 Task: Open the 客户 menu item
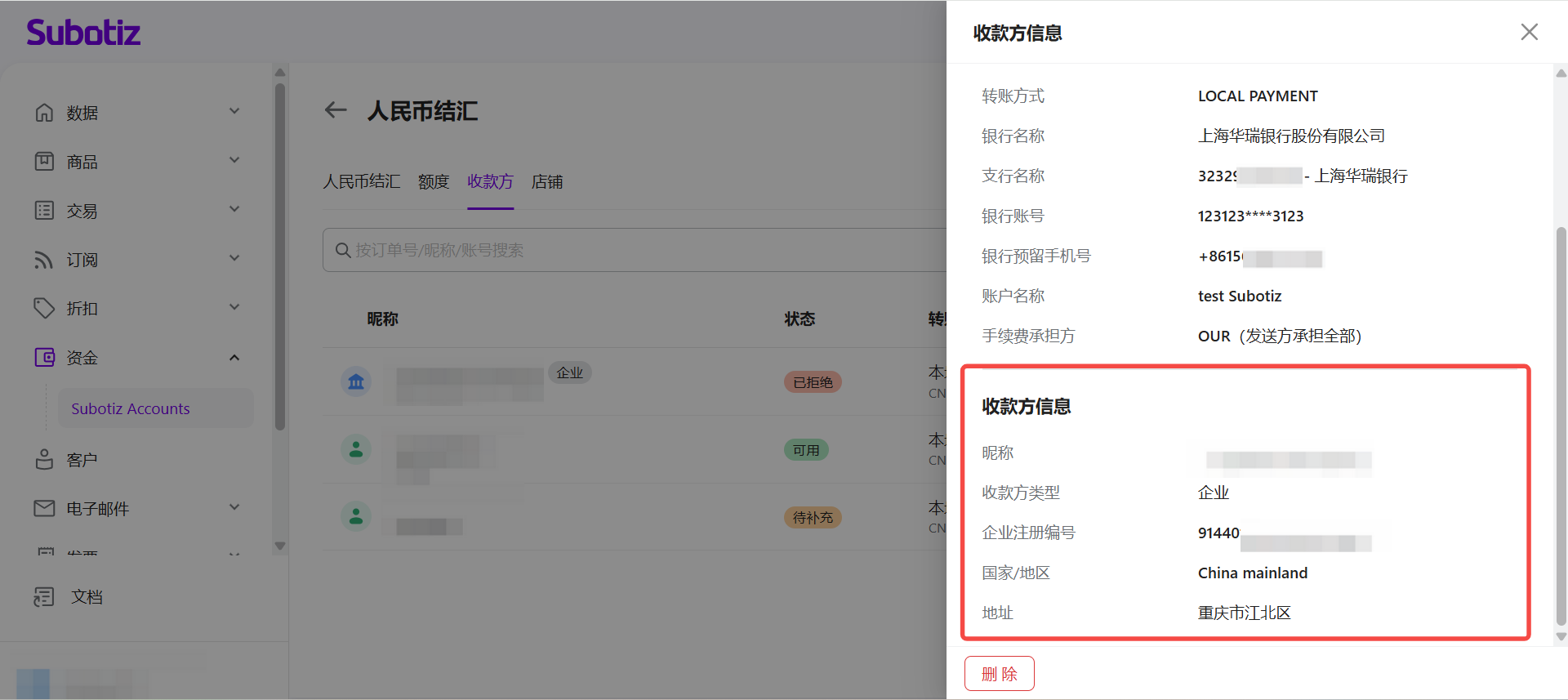(x=82, y=460)
